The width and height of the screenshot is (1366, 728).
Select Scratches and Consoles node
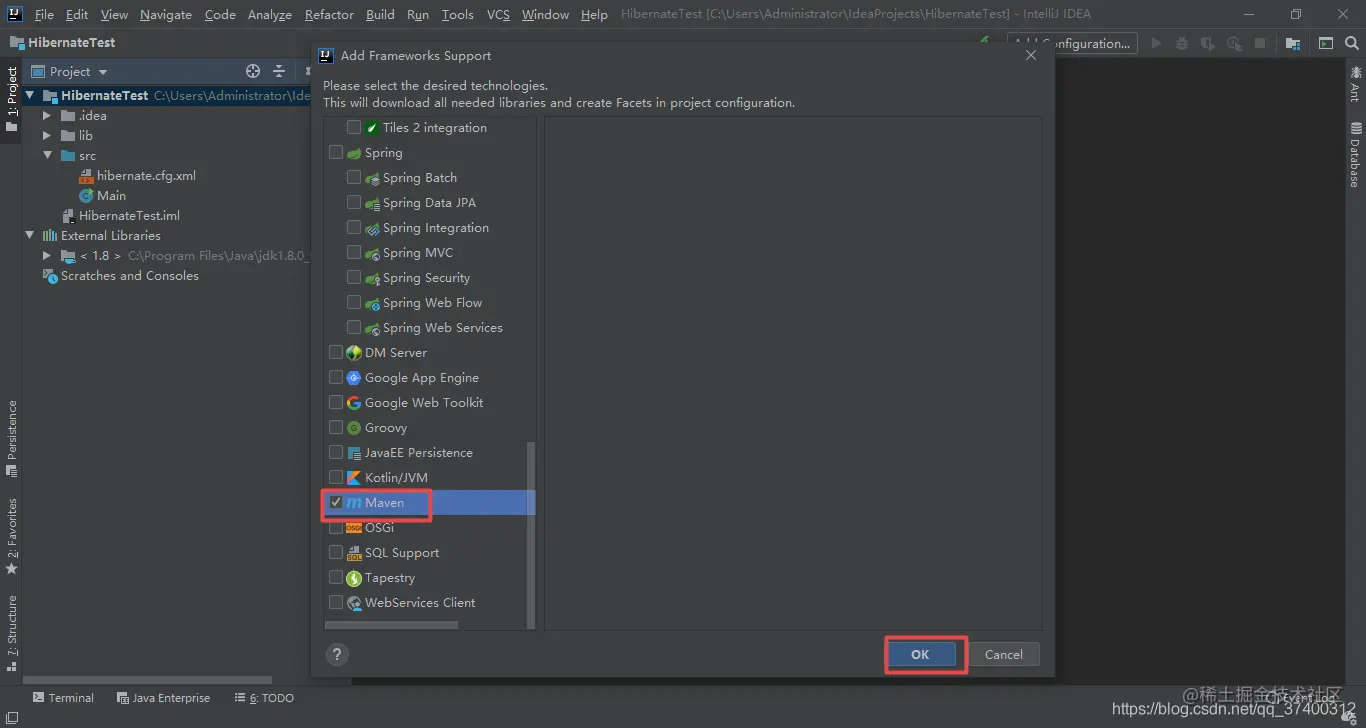[x=129, y=275]
